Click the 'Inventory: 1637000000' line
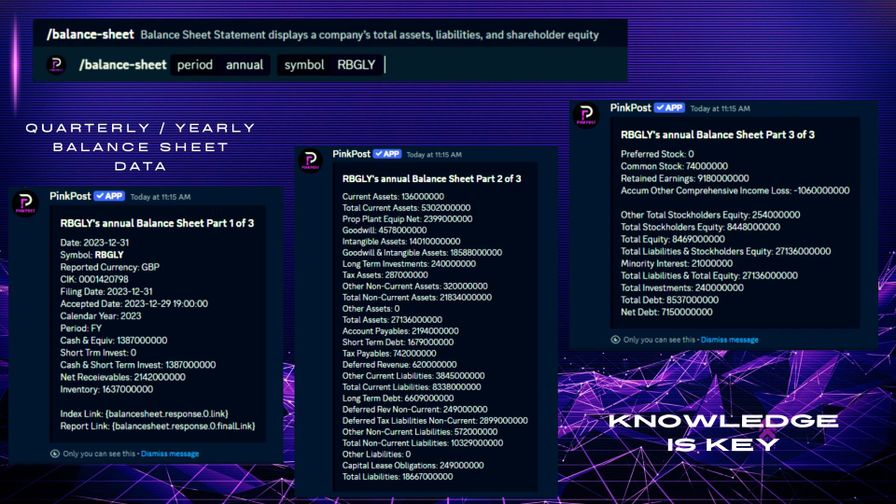 tap(106, 390)
